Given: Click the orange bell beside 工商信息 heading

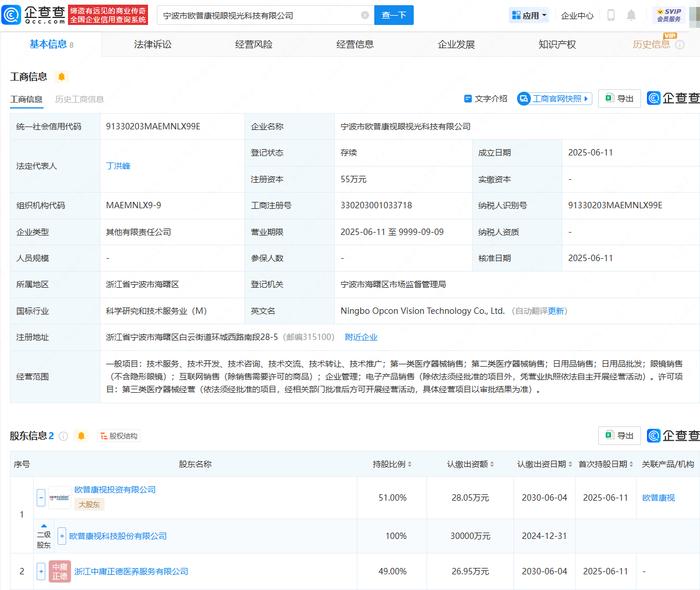Looking at the screenshot, I should tap(62, 77).
